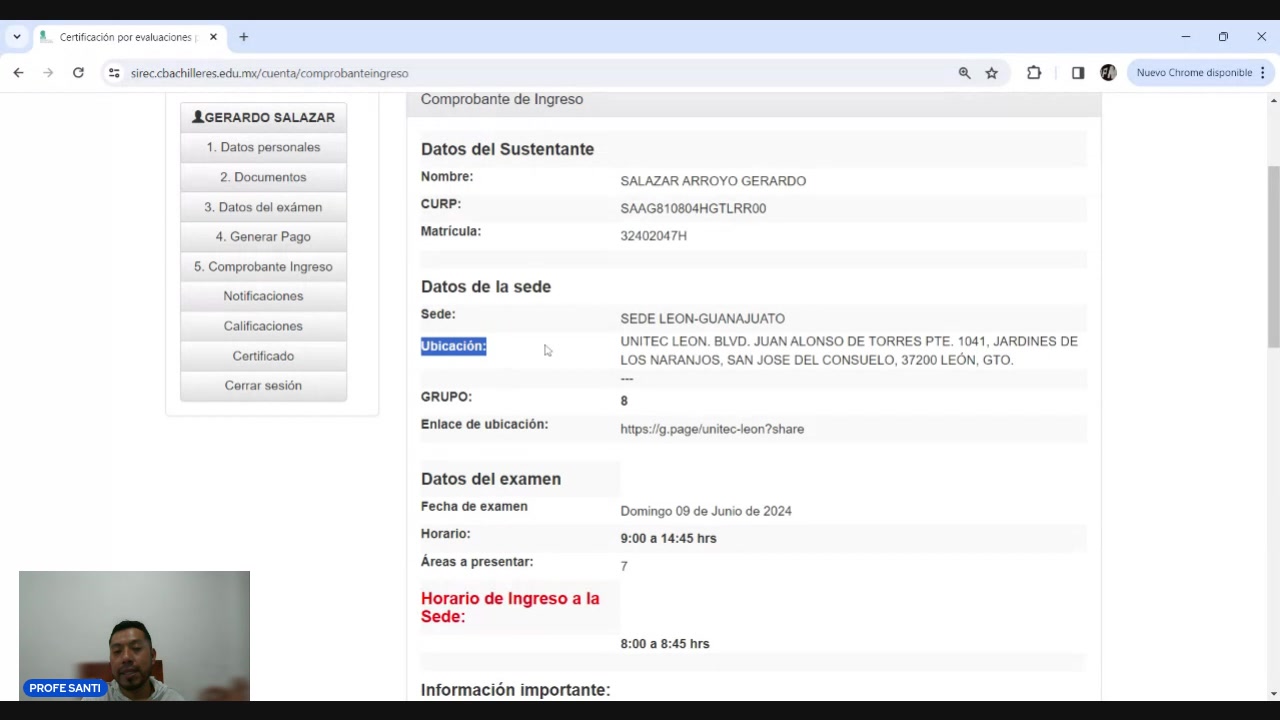
Task: Reload the current page
Action: [x=78, y=73]
